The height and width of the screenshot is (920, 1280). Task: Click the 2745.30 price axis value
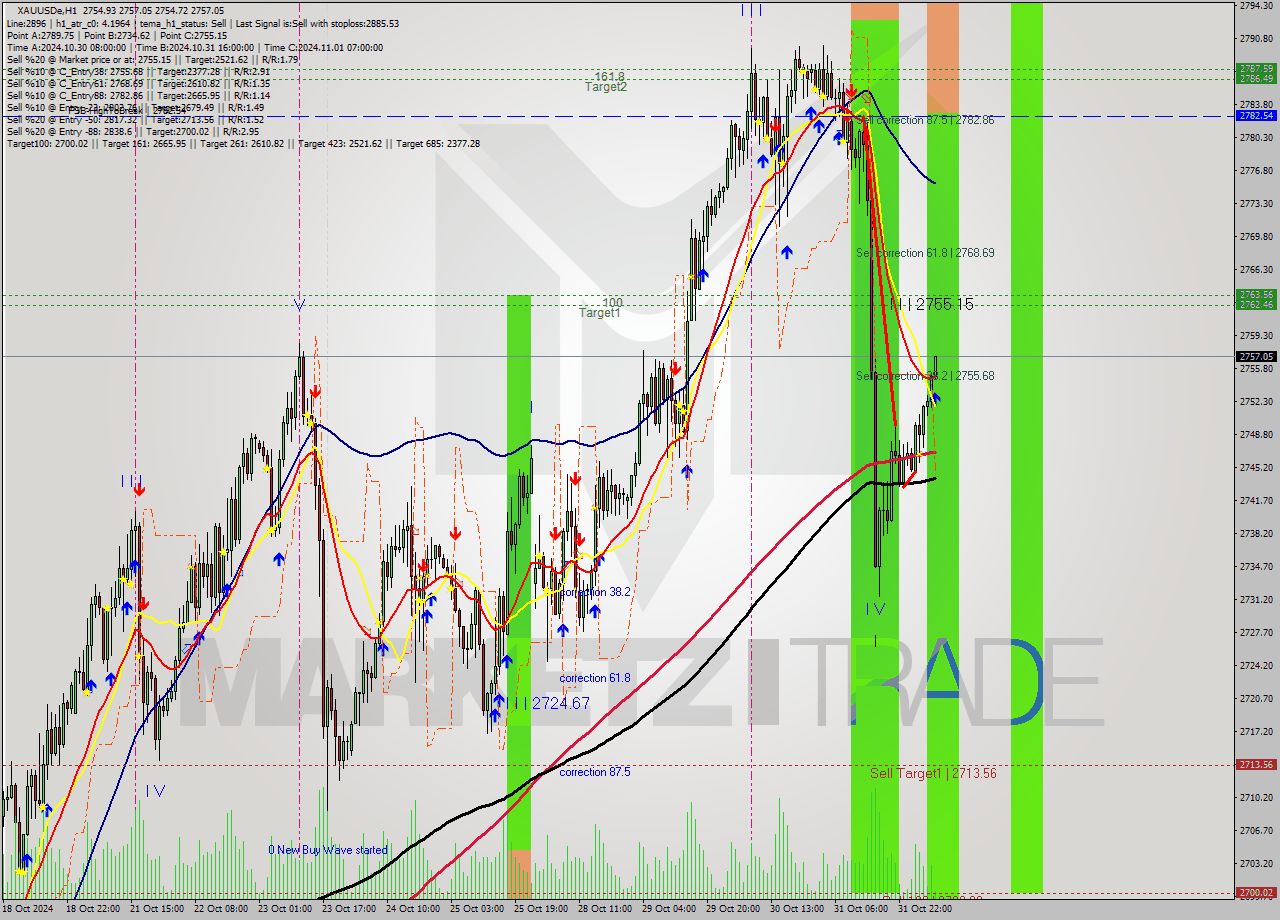point(1256,468)
